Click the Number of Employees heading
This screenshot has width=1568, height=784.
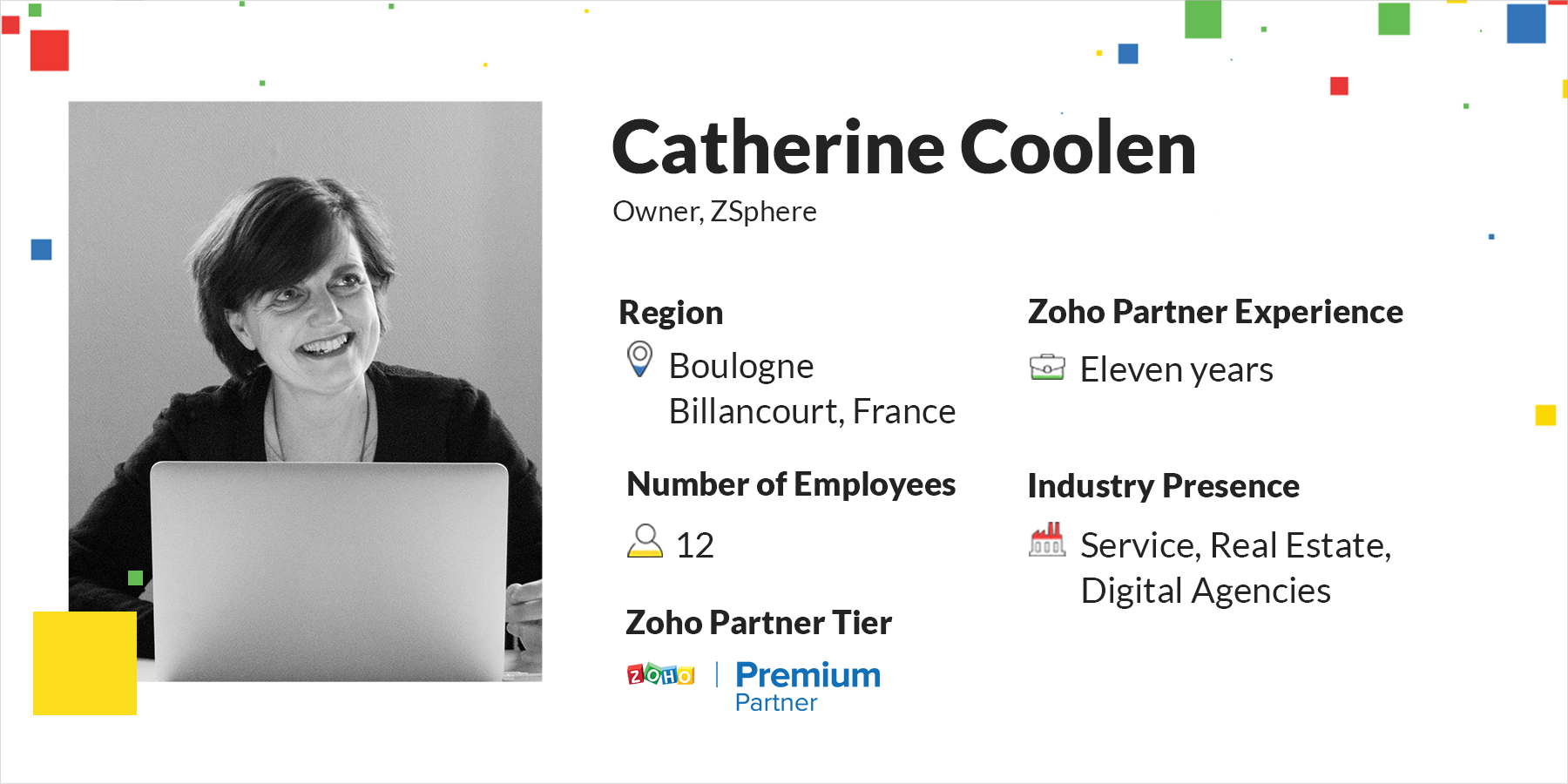[791, 484]
